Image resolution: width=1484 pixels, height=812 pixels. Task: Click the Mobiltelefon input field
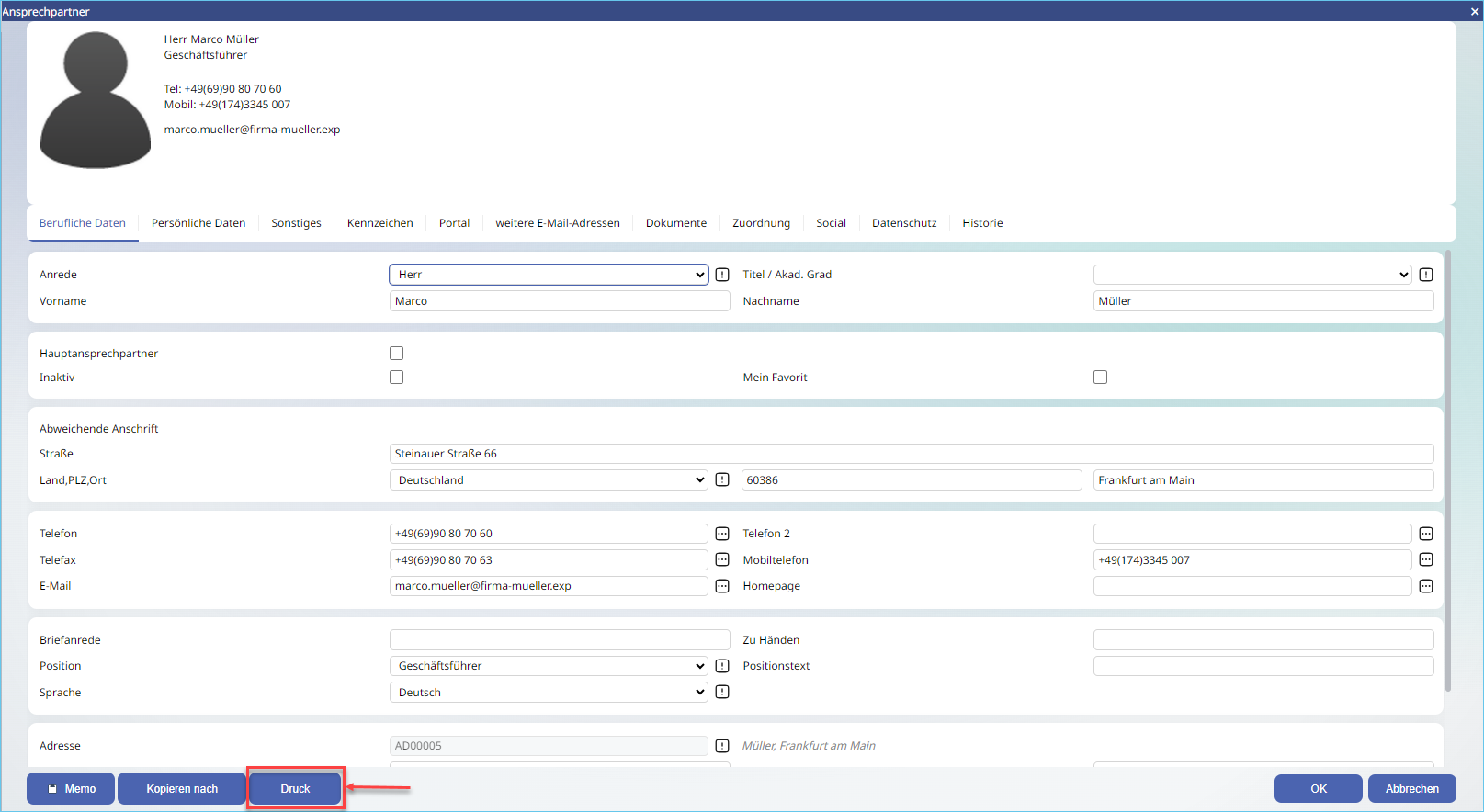1252,560
